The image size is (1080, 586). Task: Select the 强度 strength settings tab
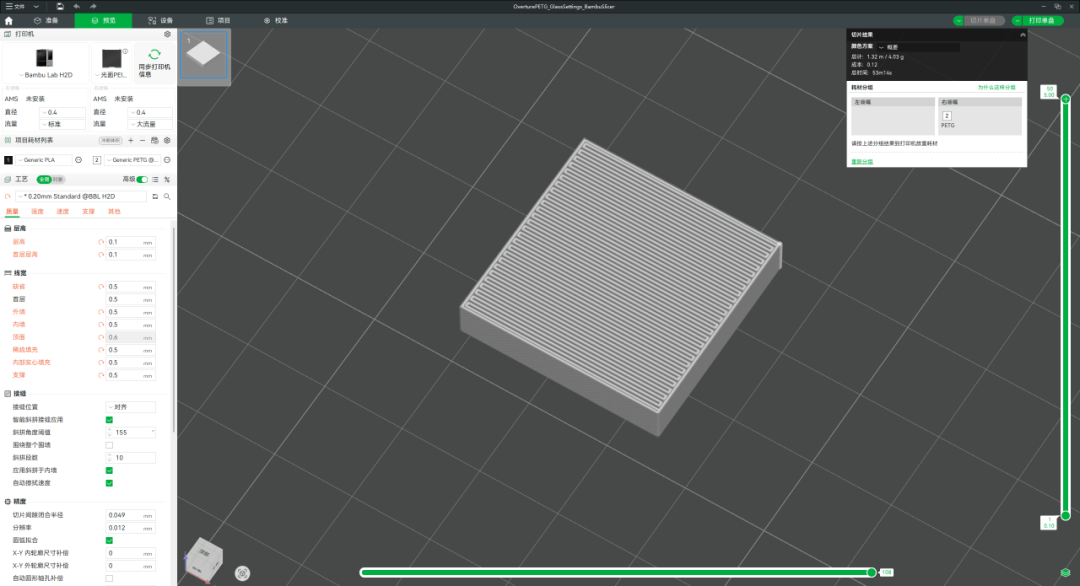point(37,211)
